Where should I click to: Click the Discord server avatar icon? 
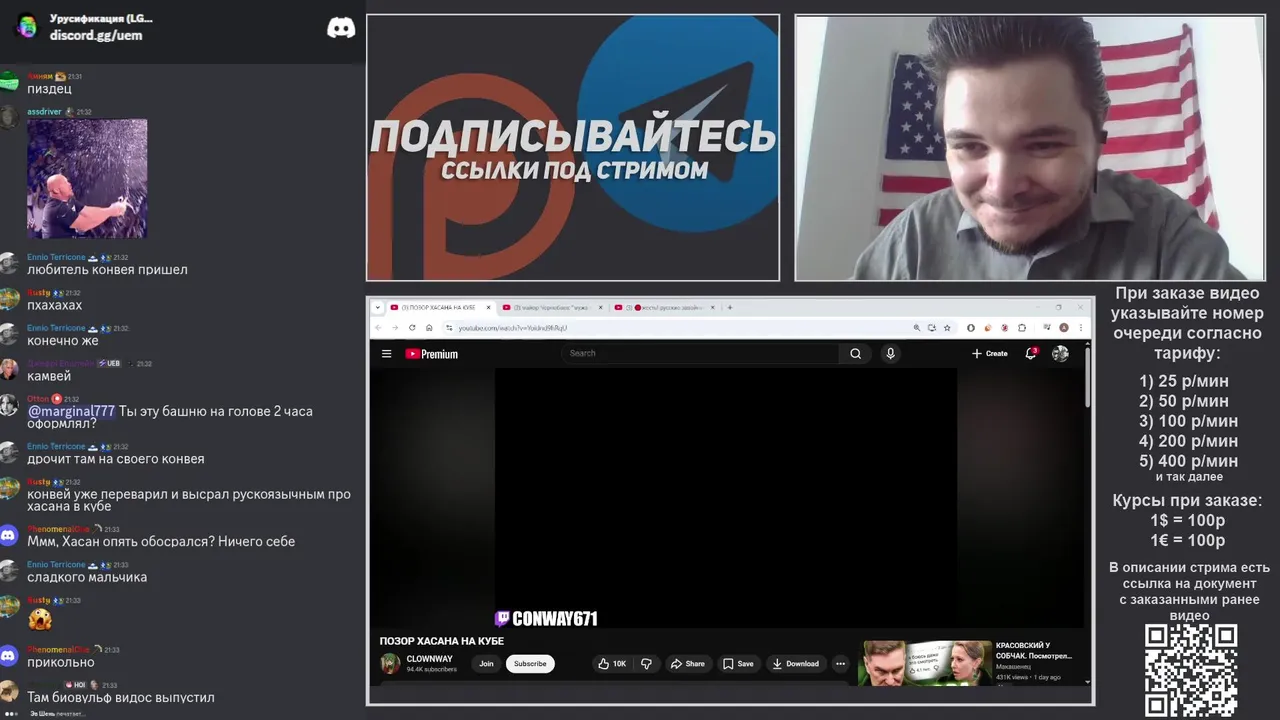click(27, 26)
